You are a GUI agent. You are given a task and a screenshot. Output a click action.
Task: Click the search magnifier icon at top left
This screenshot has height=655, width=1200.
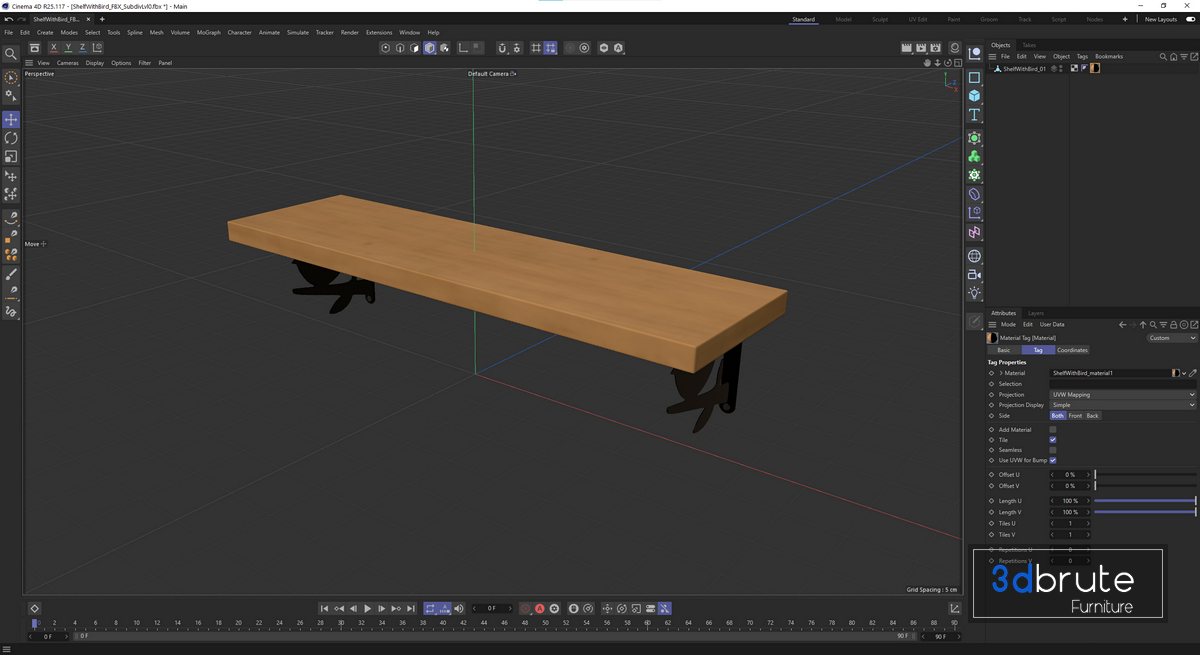click(x=11, y=54)
